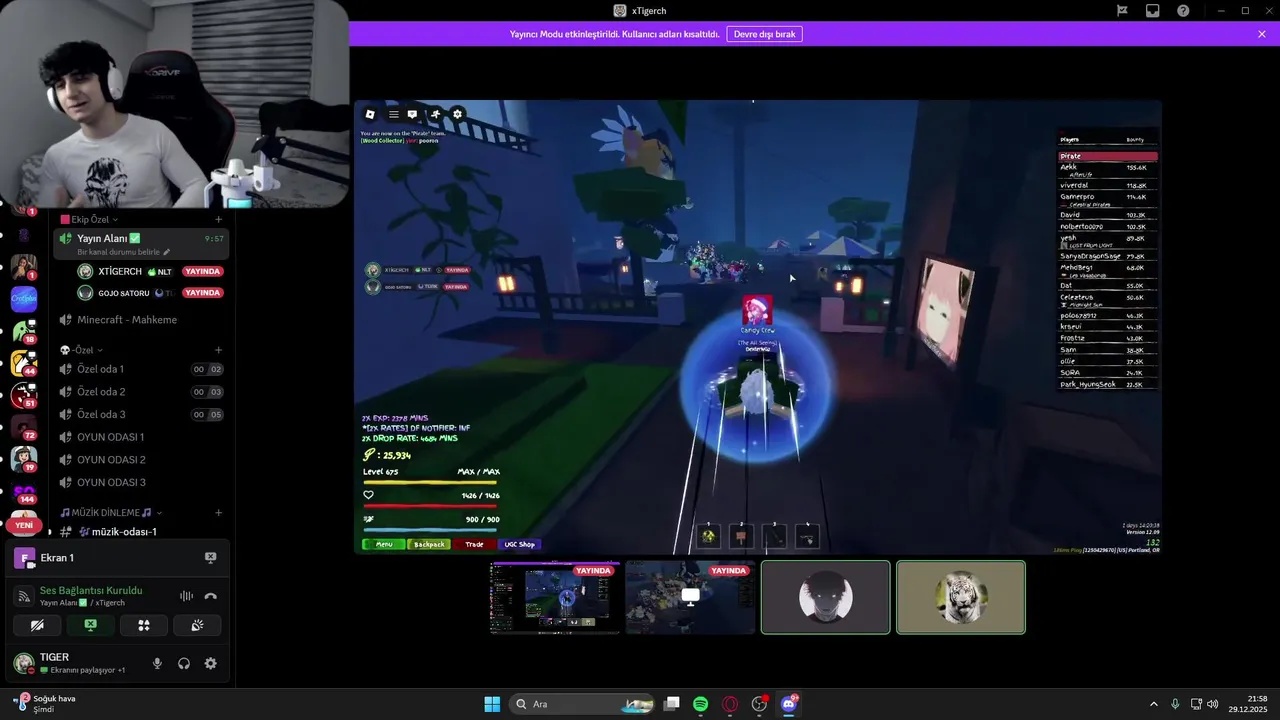The width and height of the screenshot is (1280, 720).
Task: Select the first YAYINDA stream thumbnail
Action: (555, 597)
